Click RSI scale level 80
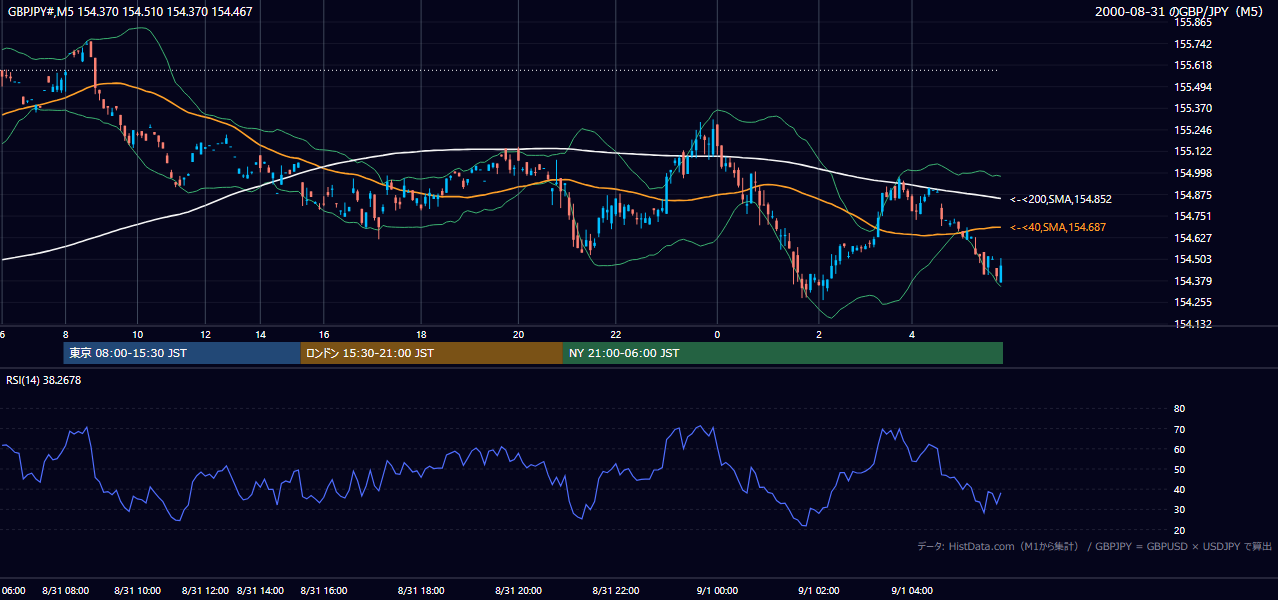 pos(1179,409)
